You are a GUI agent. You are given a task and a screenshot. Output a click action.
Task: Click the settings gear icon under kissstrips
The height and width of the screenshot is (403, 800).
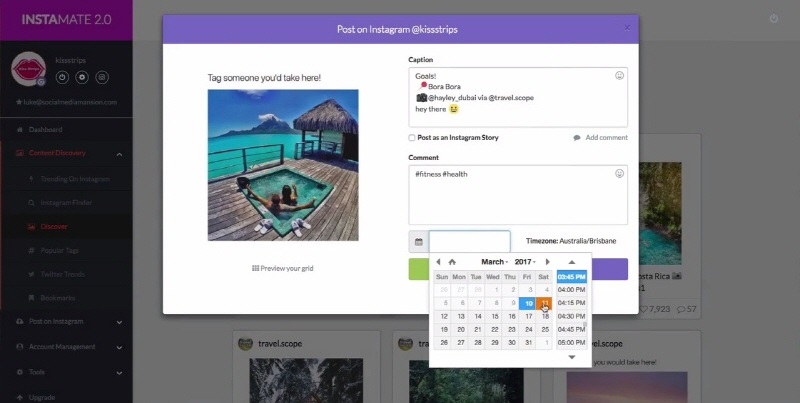point(82,78)
